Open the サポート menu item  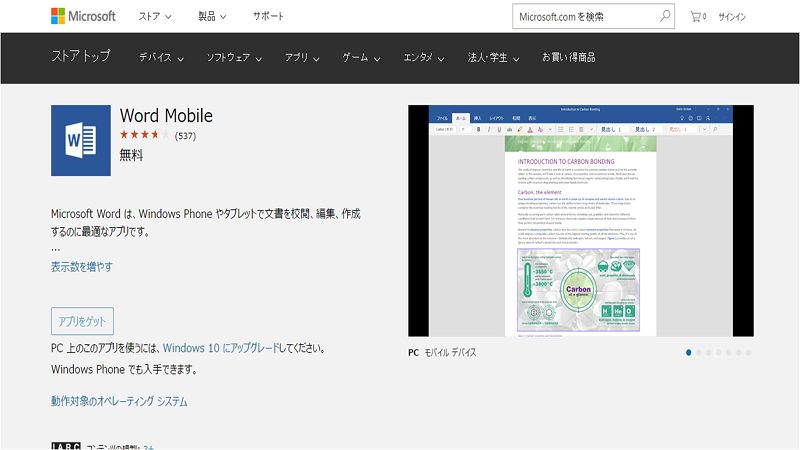[268, 16]
